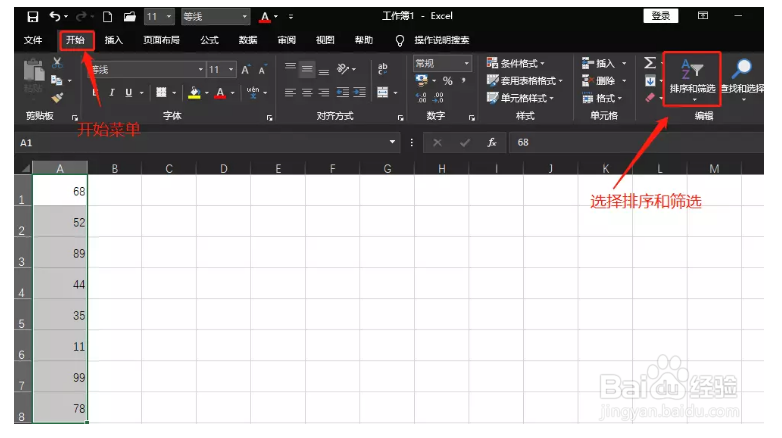Screen dimensions: 782x438
Task: Create a new blank workbook icon
Action: (x=107, y=17)
